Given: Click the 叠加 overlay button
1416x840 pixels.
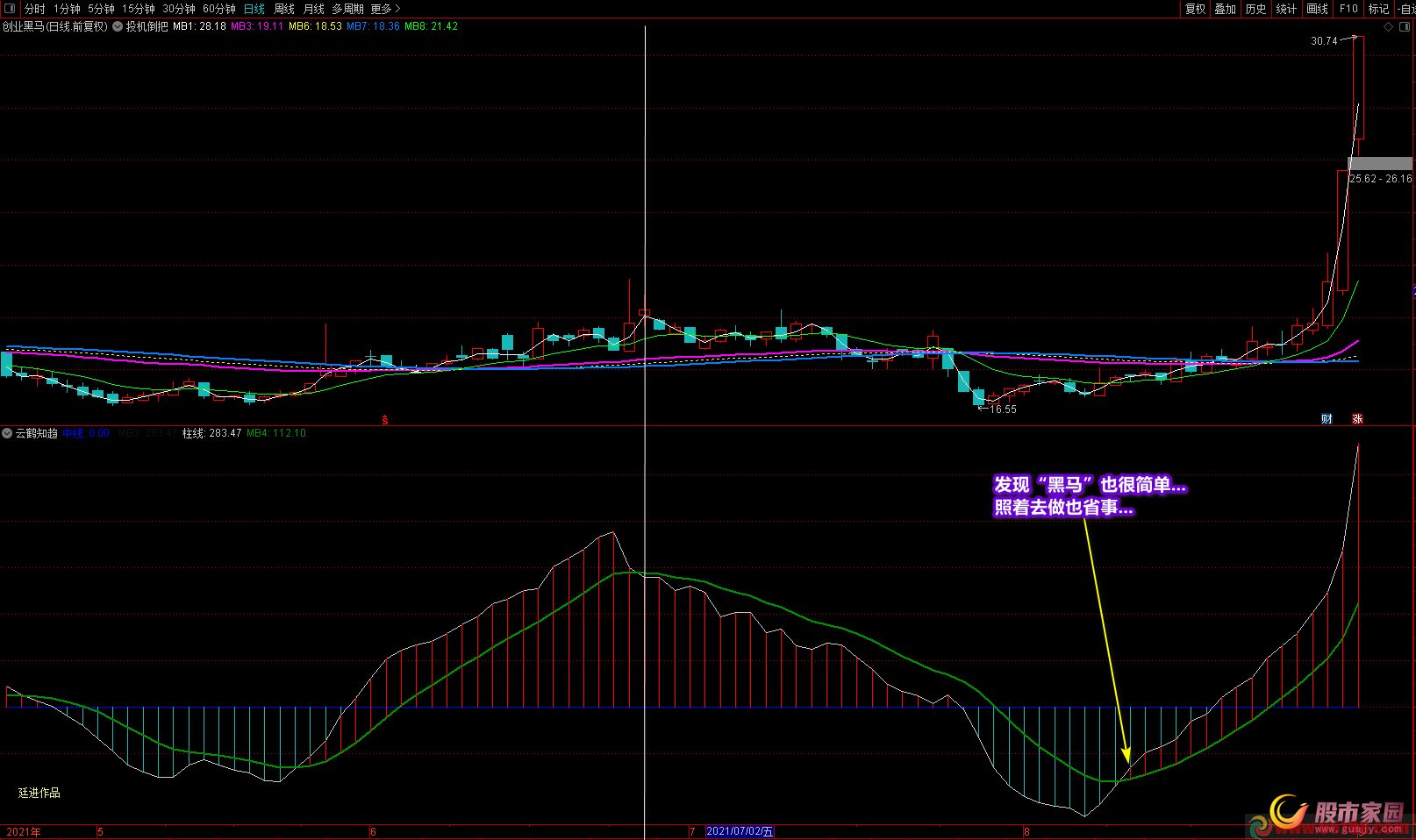Looking at the screenshot, I should (x=1225, y=9).
